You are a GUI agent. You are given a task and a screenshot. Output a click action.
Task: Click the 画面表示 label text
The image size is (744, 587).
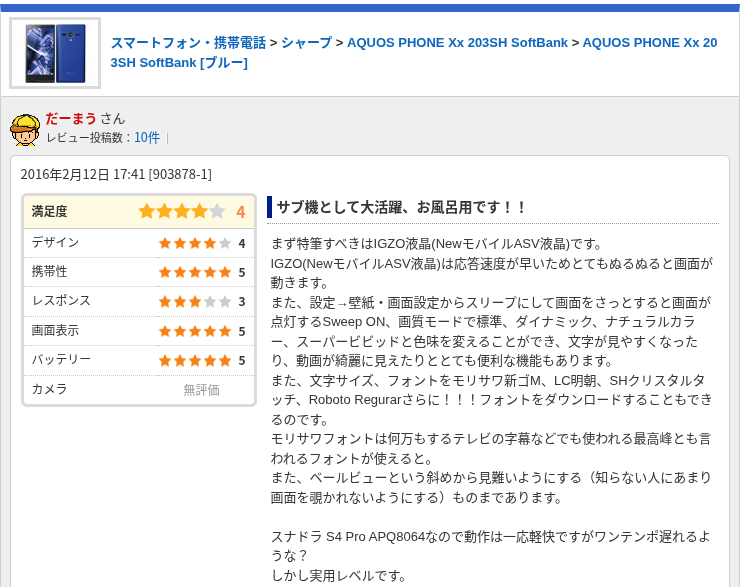click(55, 331)
